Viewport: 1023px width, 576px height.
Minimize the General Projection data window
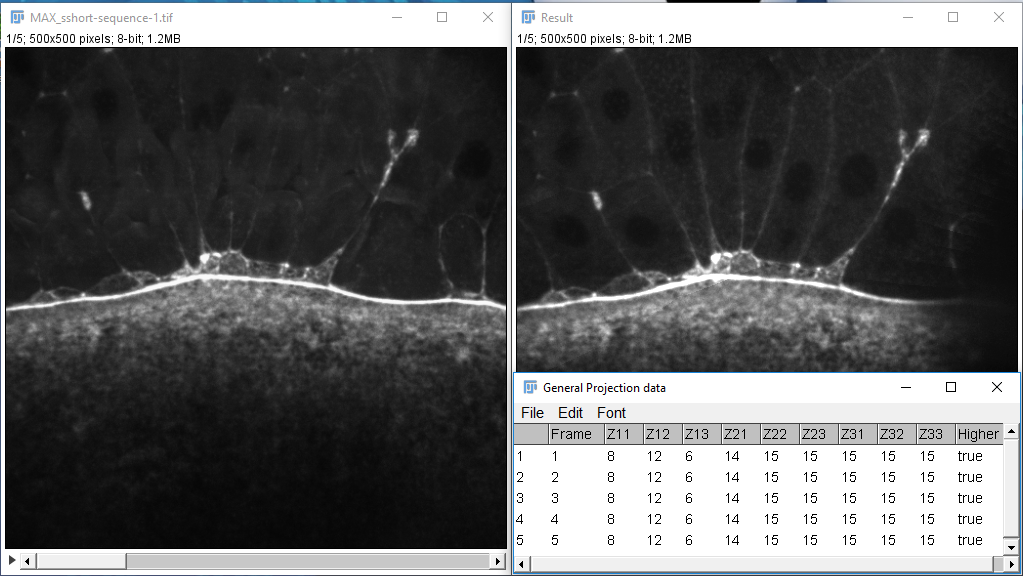905,387
